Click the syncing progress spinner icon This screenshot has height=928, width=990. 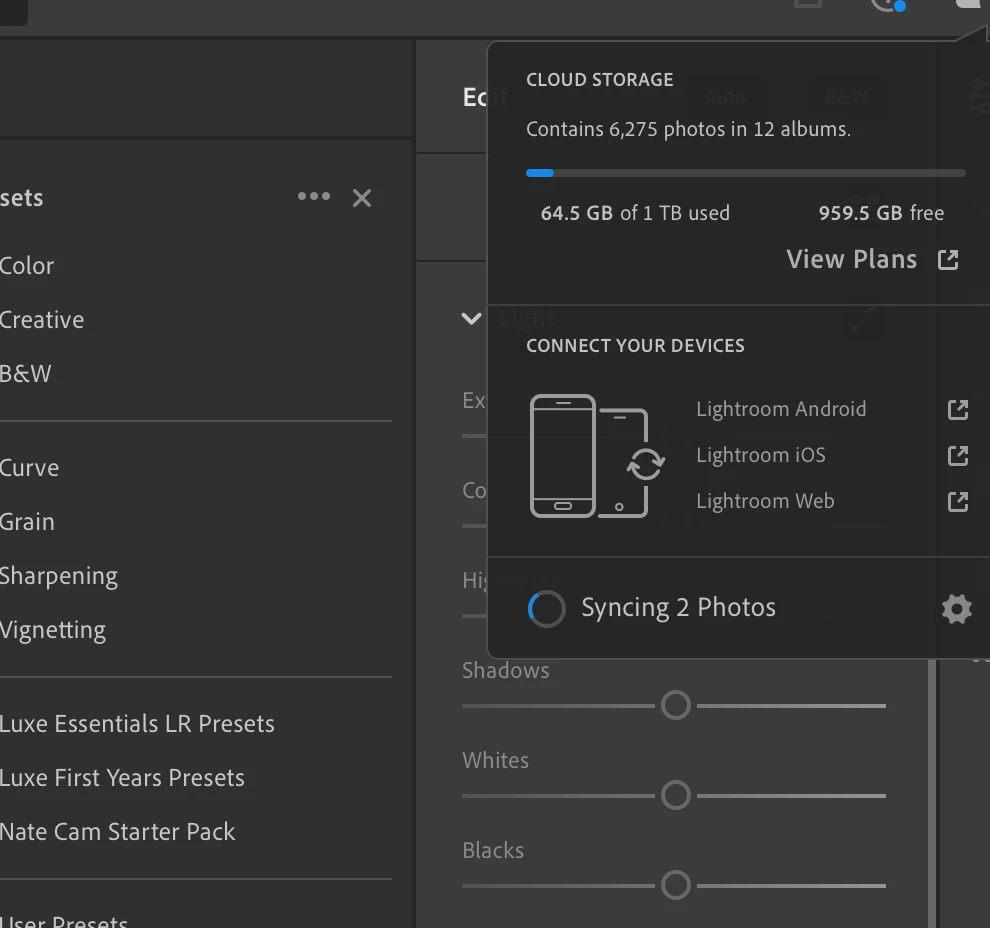pos(546,608)
